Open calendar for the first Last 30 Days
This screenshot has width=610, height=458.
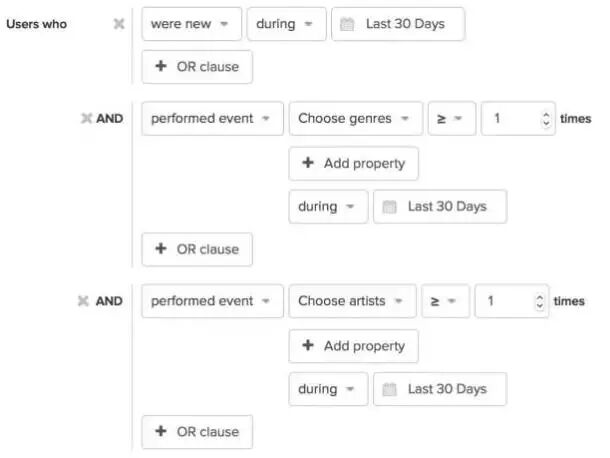point(347,24)
